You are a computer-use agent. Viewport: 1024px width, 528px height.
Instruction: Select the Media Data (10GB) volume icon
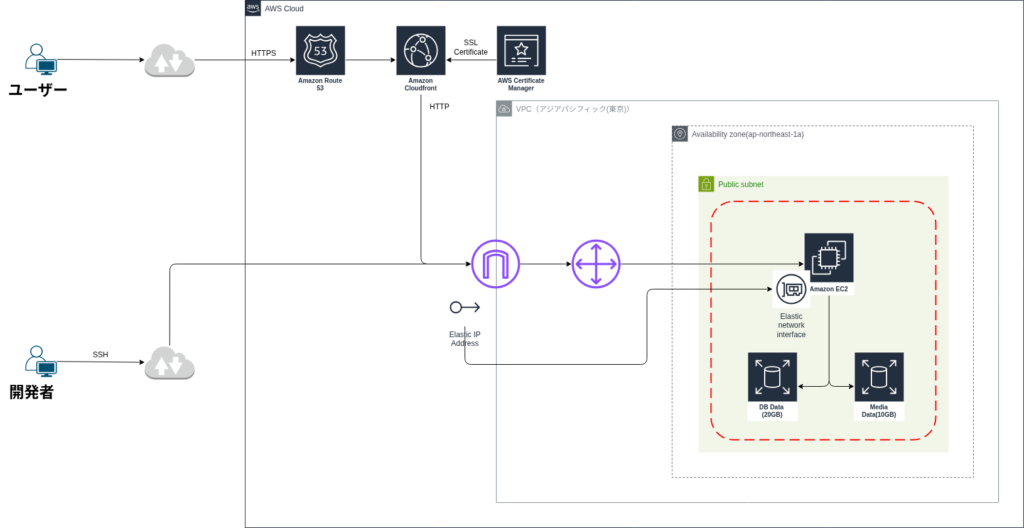(878, 377)
